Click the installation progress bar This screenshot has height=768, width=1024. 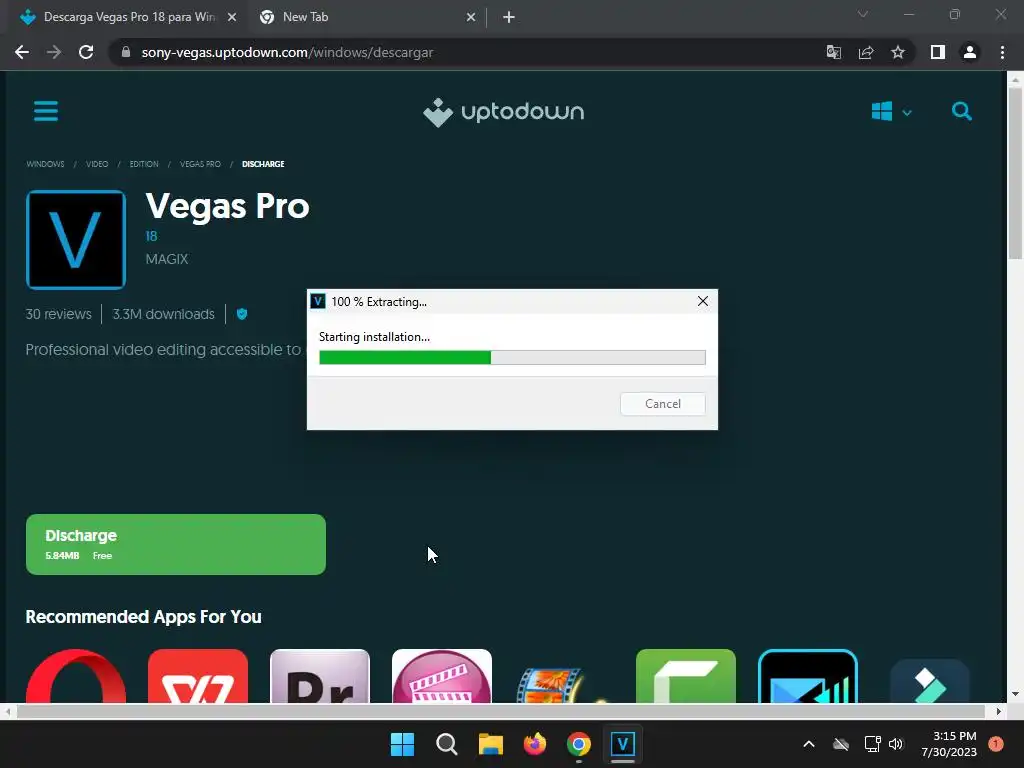(512, 357)
